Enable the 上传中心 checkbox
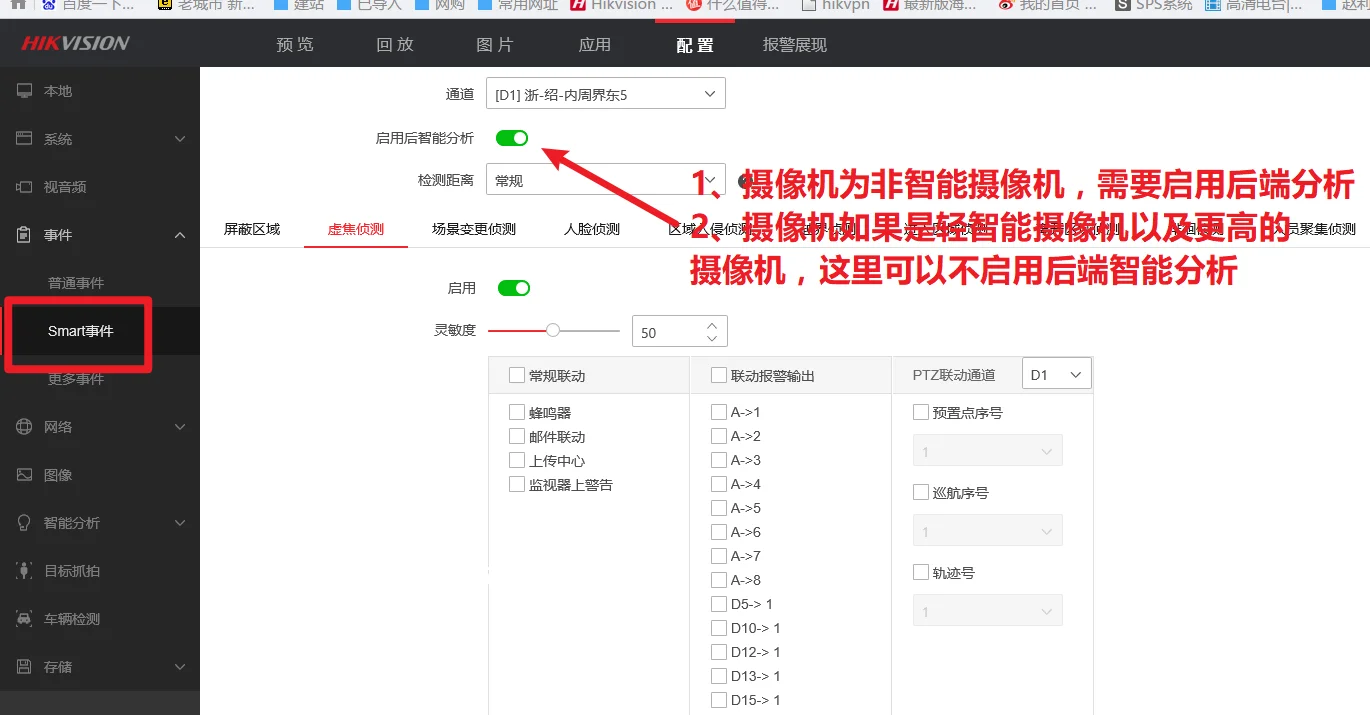This screenshot has height=715, width=1370. (x=517, y=460)
